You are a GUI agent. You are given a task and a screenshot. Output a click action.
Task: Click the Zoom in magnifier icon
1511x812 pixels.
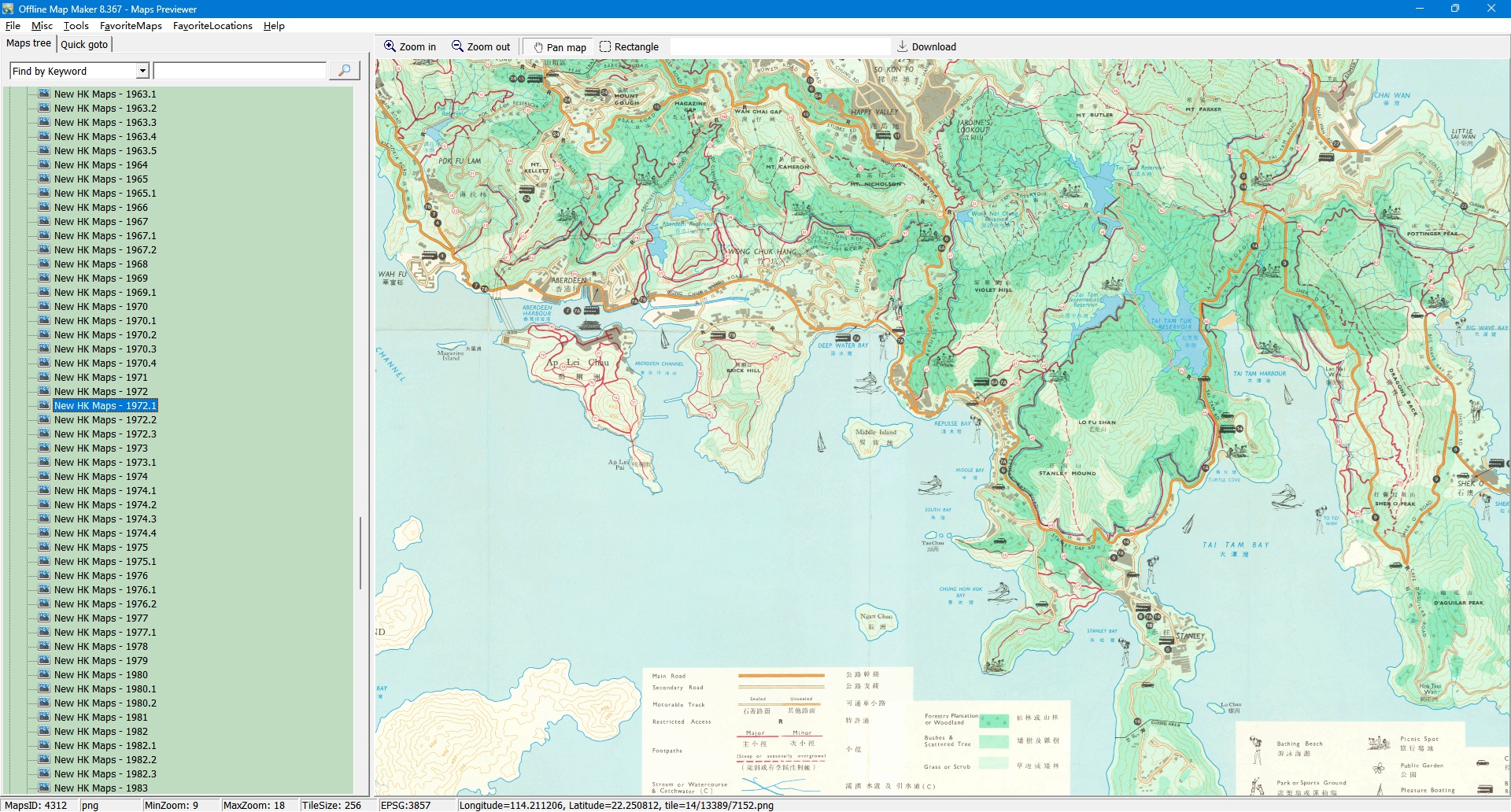pyautogui.click(x=390, y=46)
